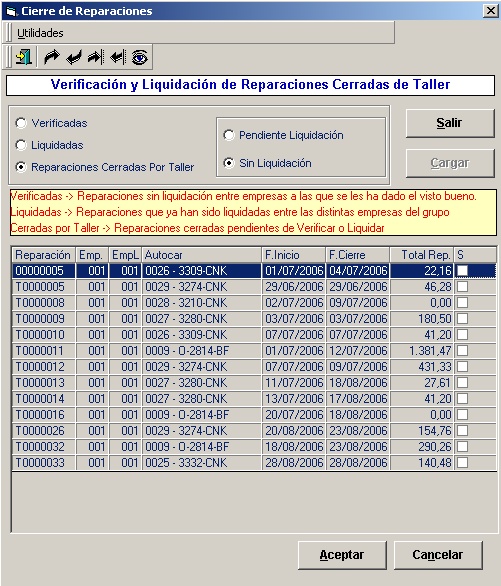Check the box for repair T0000033
This screenshot has width=501, height=586.
463,463
